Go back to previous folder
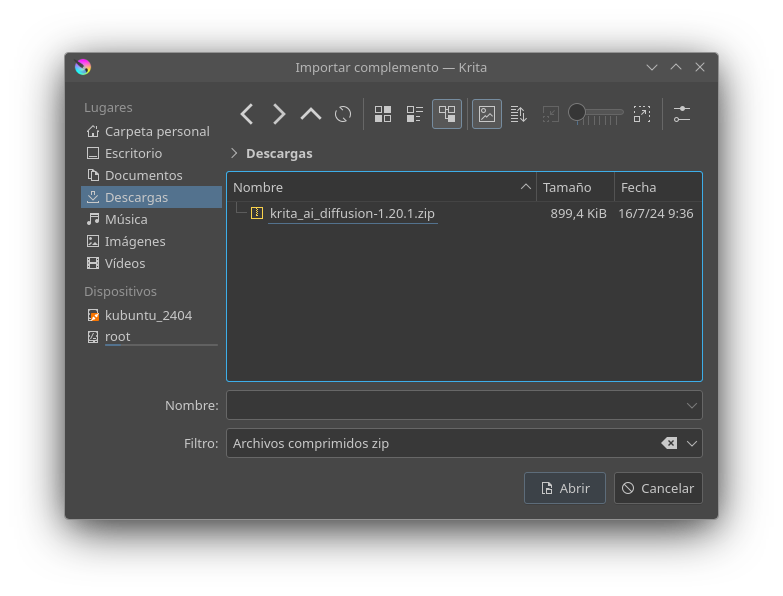The image size is (783, 596). [x=247, y=114]
